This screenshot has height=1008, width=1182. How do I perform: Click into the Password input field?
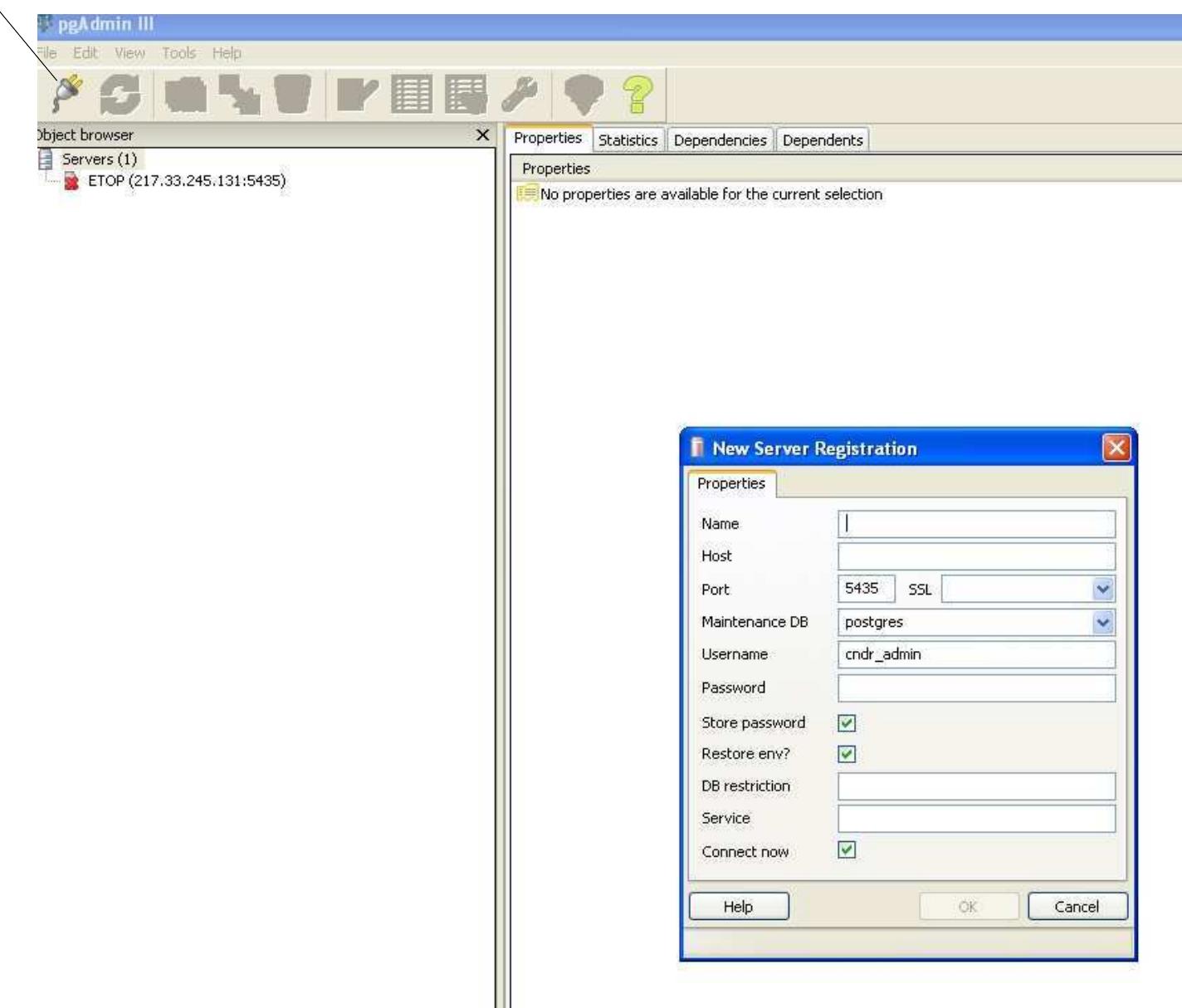977,687
